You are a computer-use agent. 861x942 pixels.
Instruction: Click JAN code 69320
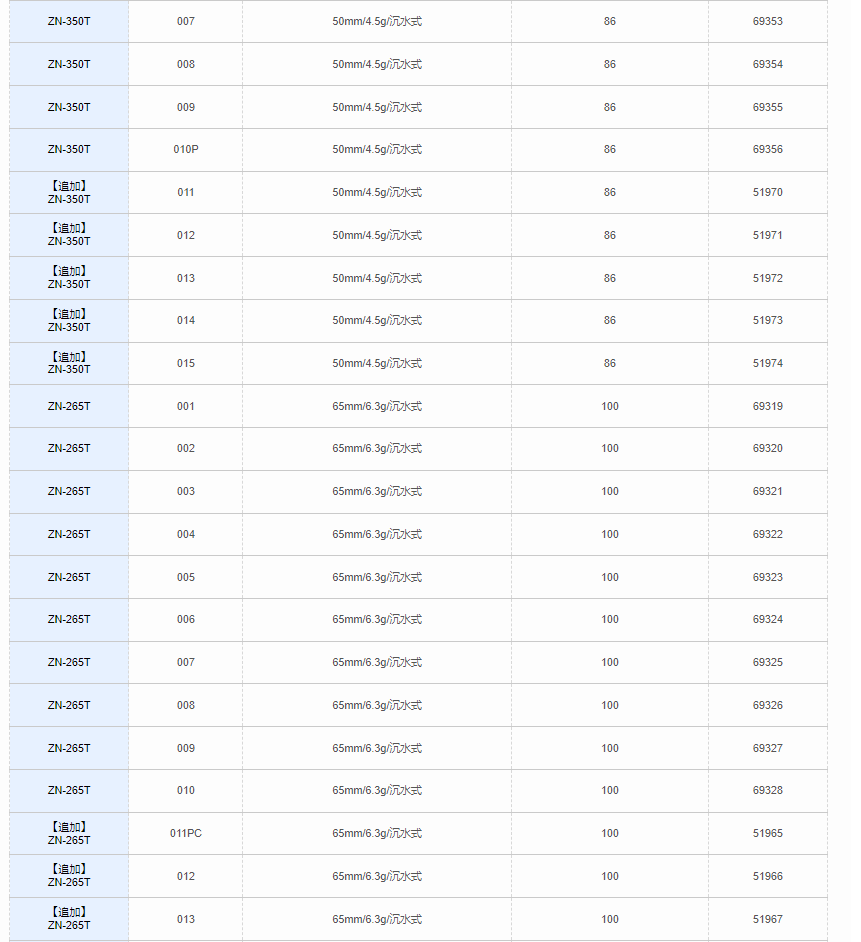click(x=767, y=448)
